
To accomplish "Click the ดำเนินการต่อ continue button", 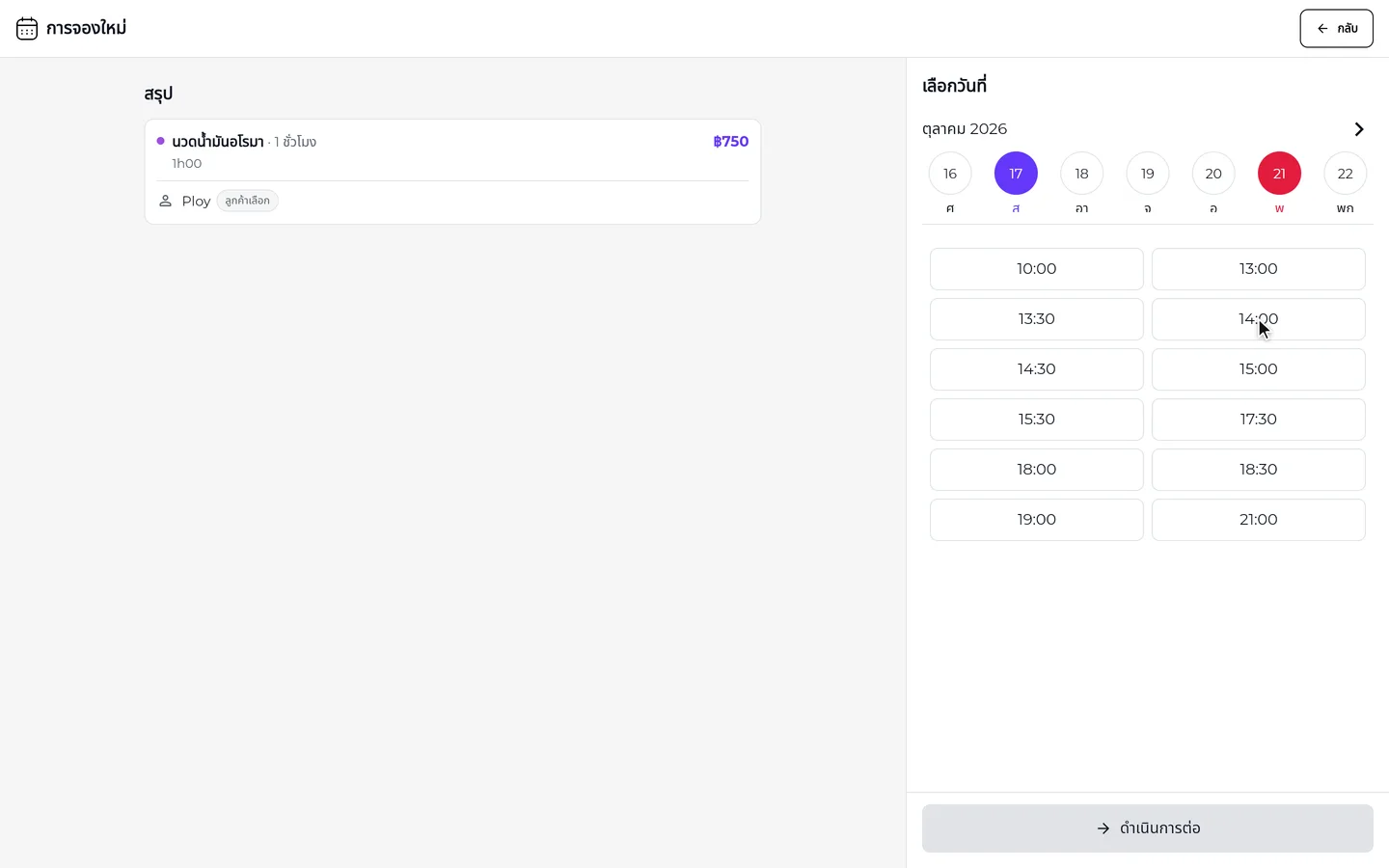I will 1148,828.
